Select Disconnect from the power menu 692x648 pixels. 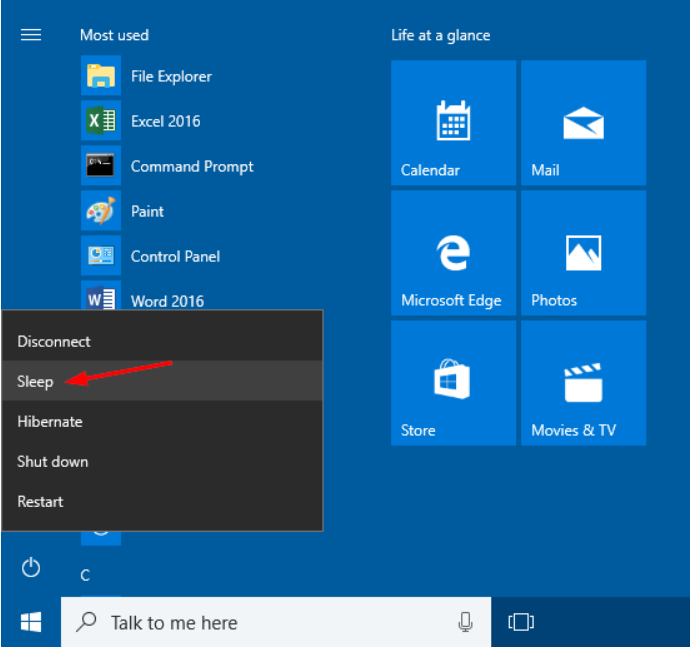(x=54, y=342)
